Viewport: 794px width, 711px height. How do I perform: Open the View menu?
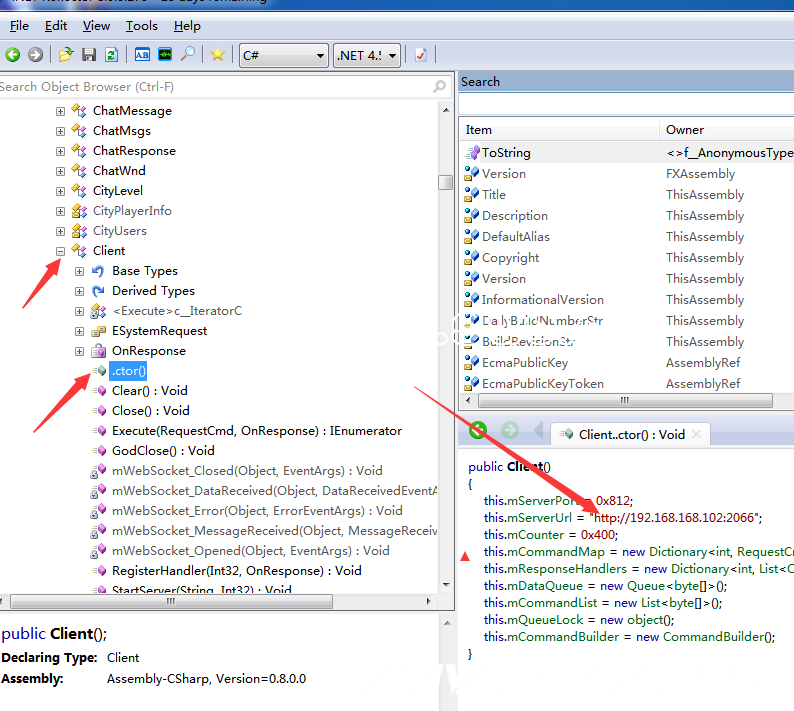point(96,26)
